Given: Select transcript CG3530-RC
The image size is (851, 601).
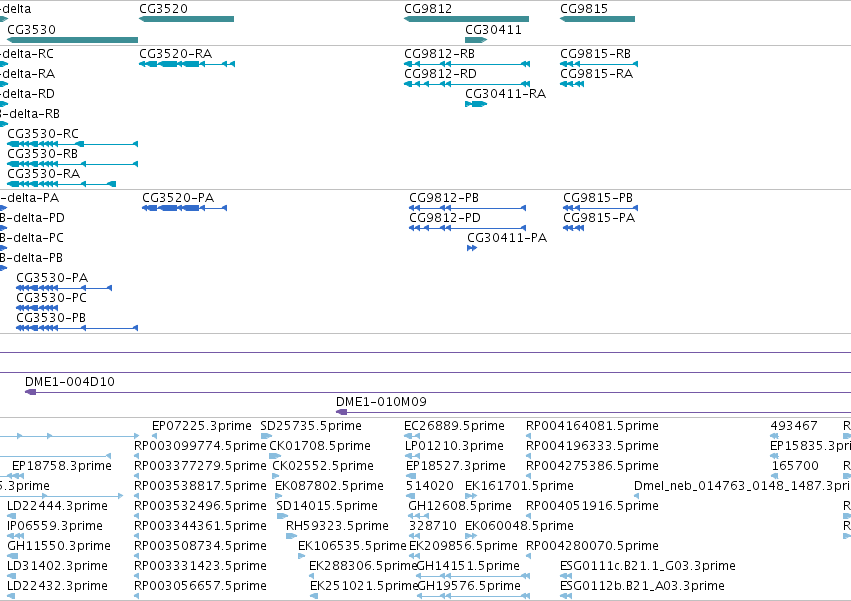Looking at the screenshot, I should (x=43, y=134).
